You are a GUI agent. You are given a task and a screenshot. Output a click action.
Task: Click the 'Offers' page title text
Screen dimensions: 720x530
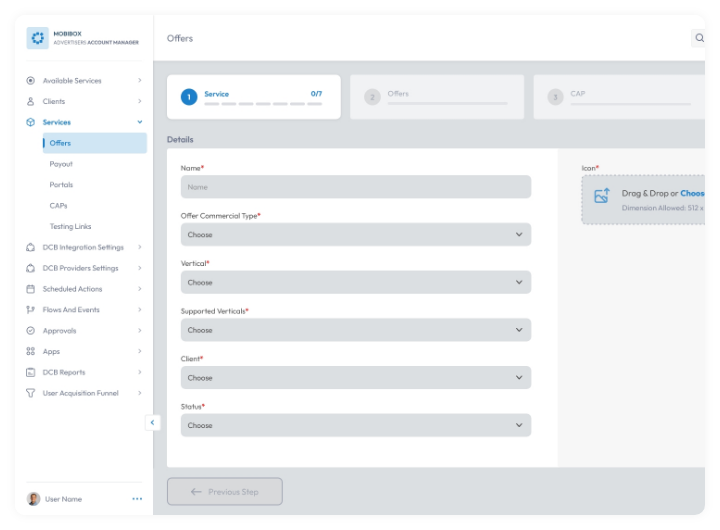pyautogui.click(x=180, y=38)
